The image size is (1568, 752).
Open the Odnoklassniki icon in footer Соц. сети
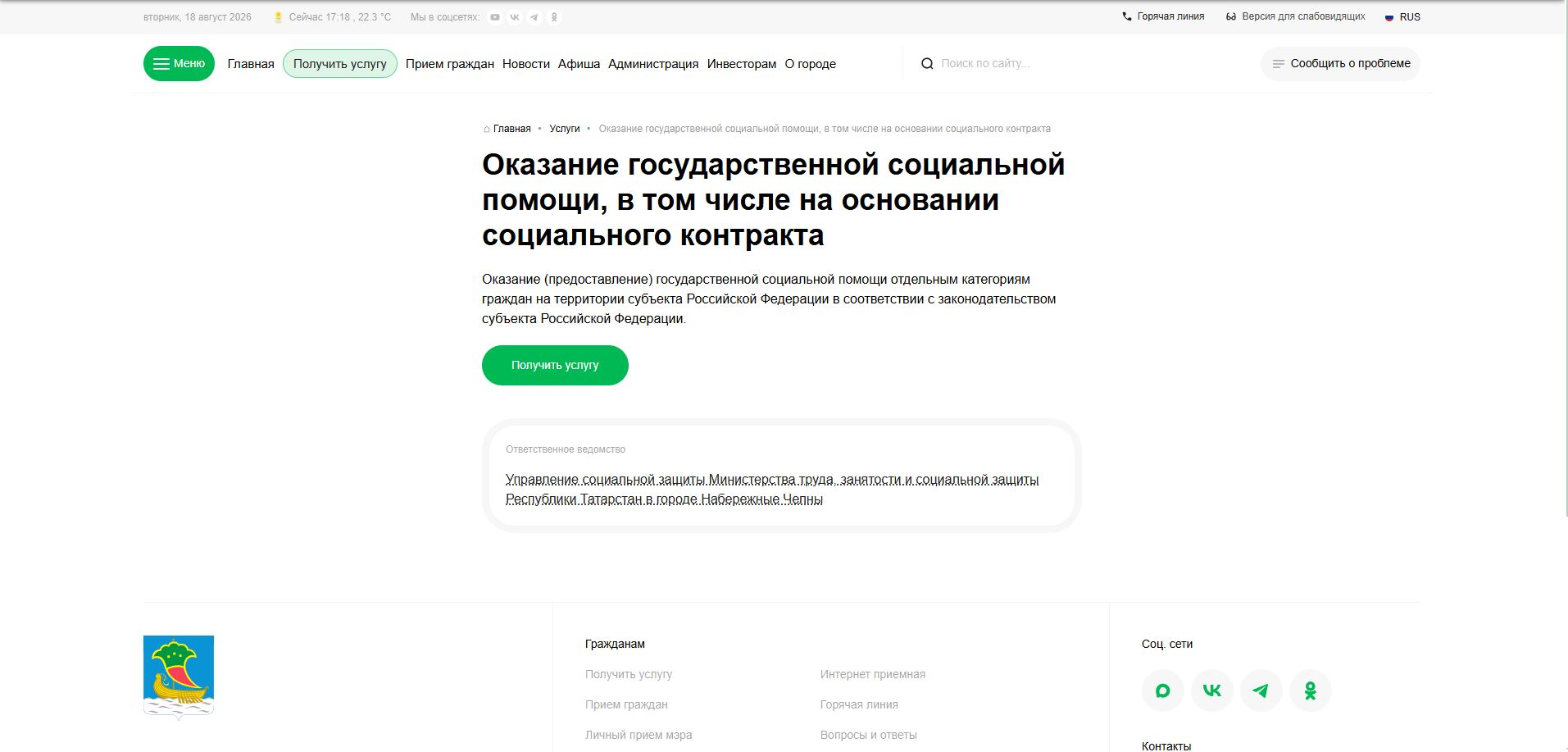tap(1311, 690)
